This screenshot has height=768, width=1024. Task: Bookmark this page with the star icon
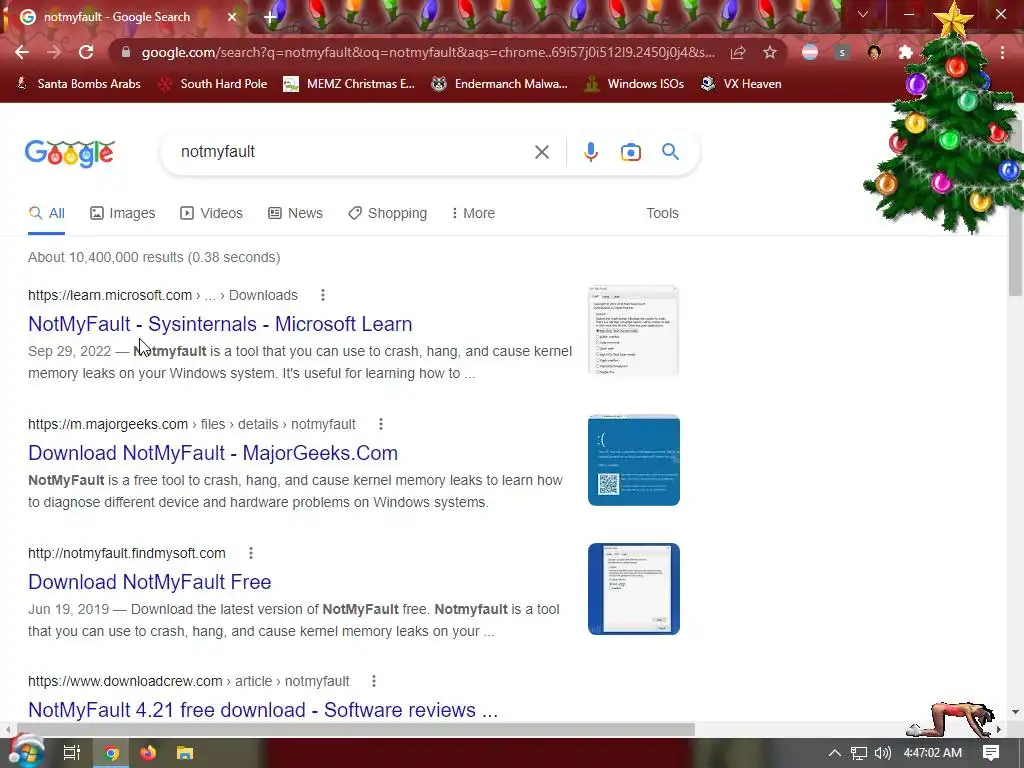coord(770,52)
